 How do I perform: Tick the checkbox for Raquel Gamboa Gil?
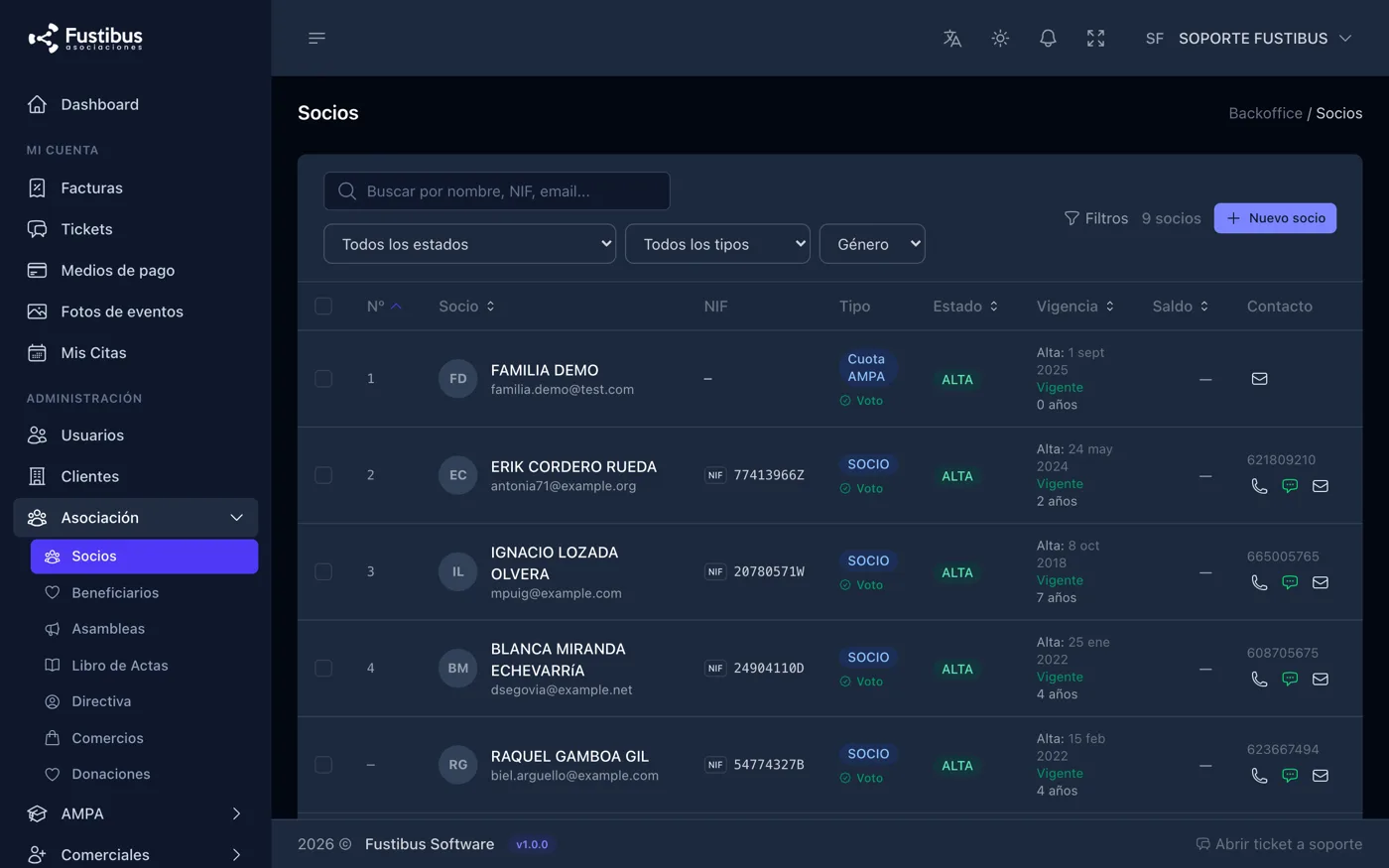(323, 765)
